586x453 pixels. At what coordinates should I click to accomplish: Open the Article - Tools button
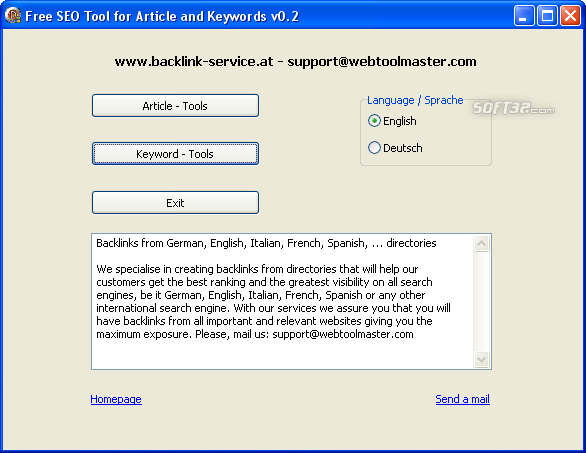coord(175,106)
